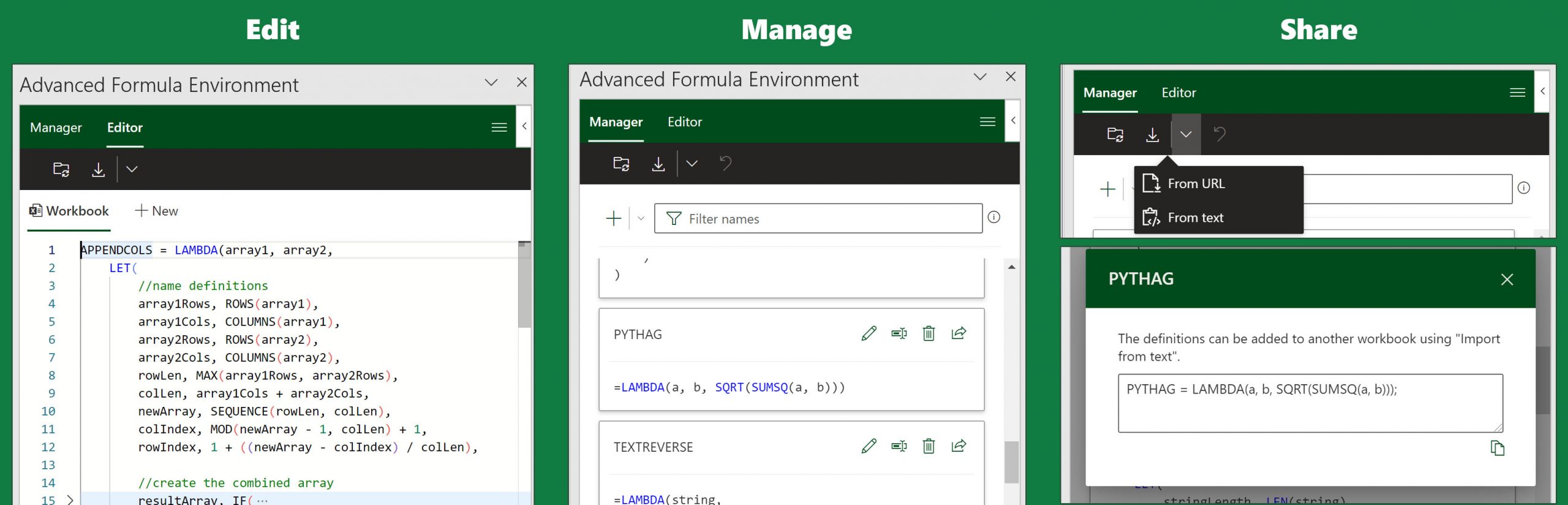Choose From text import option
Image resolution: width=1568 pixels, height=505 pixels.
1219,218
